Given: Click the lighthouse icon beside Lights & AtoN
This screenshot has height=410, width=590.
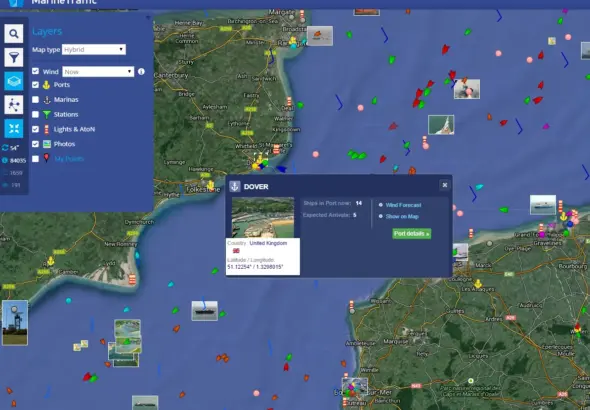Looking at the screenshot, I should (x=46, y=129).
